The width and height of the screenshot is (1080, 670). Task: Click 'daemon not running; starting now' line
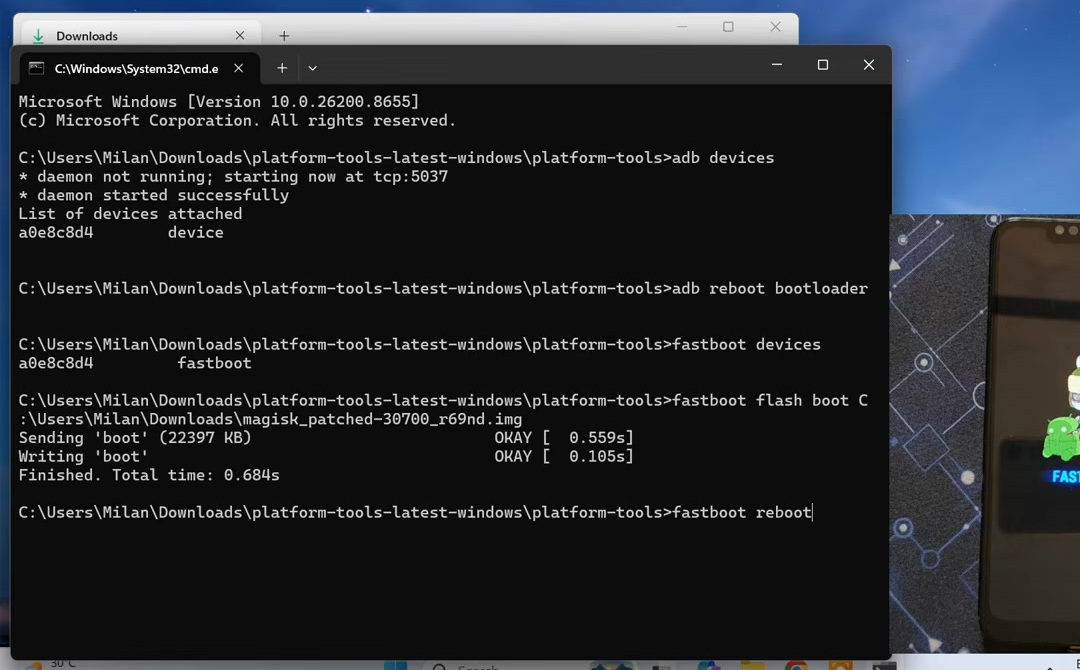point(233,177)
